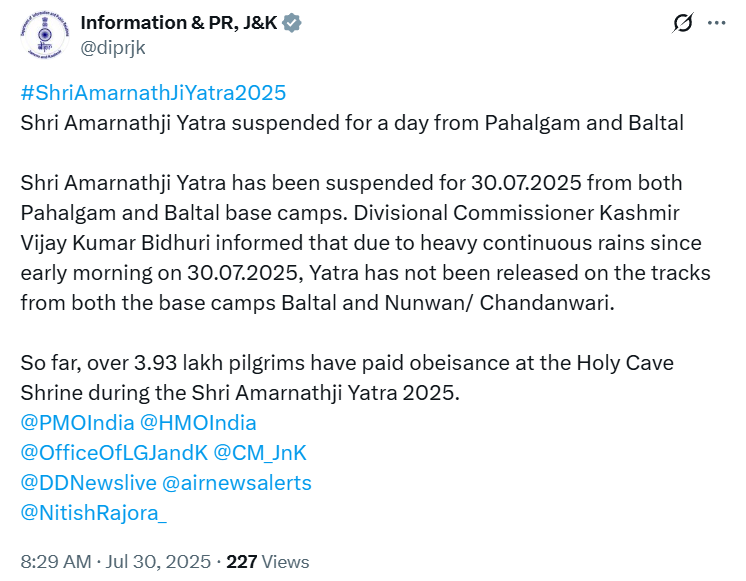Click the @NitishRajora_ mention

point(94,513)
